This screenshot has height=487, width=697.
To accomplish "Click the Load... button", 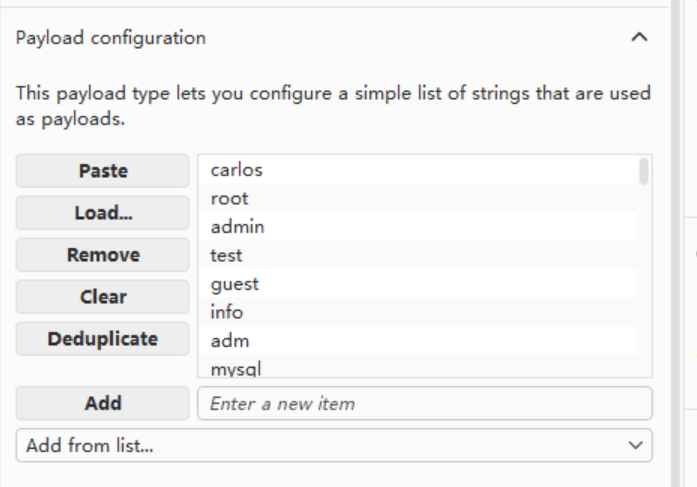I will pyautogui.click(x=102, y=213).
